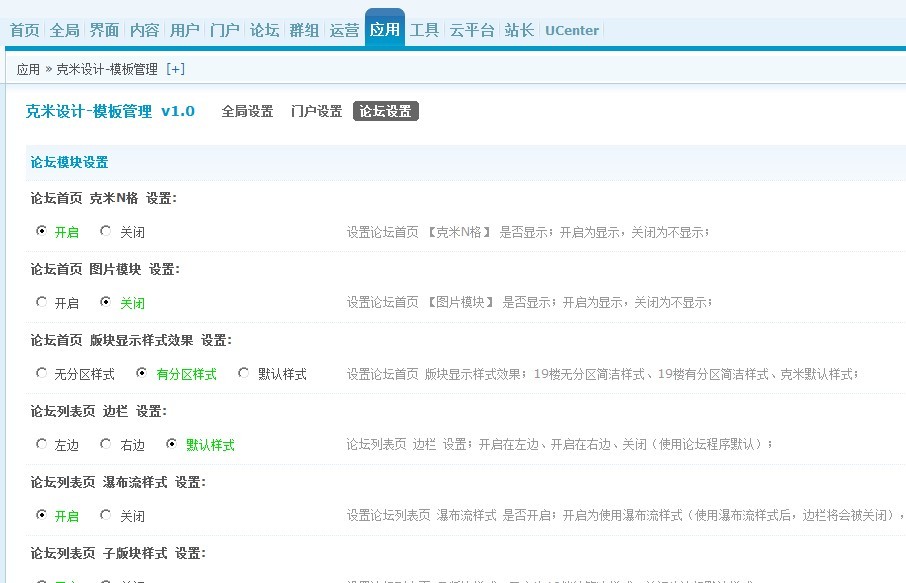
Task: Open the 云平台 menu item
Action: point(471,30)
